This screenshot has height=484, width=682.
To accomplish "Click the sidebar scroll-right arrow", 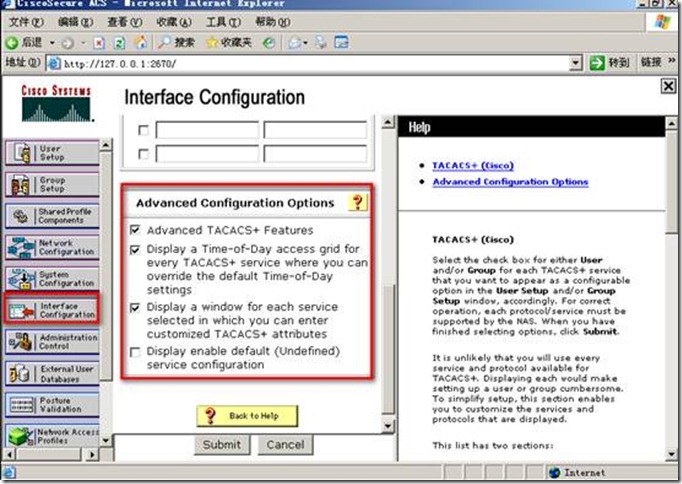I will pos(92,454).
